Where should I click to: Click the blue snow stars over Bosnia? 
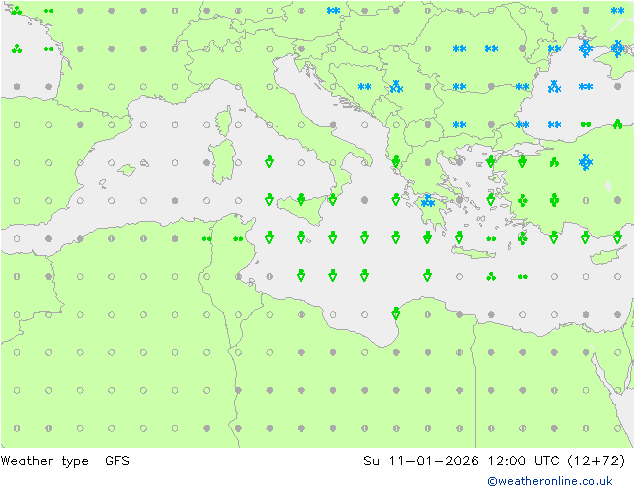pyautogui.click(x=364, y=87)
